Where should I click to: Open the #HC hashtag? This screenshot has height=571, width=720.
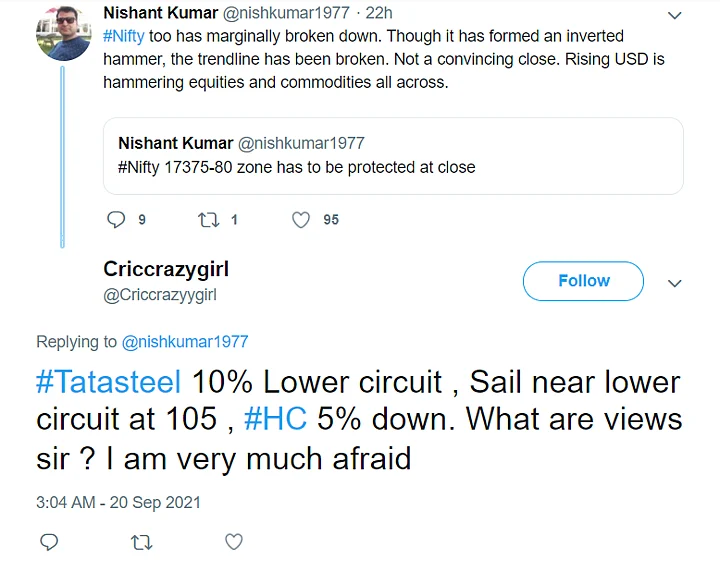[x=275, y=419]
